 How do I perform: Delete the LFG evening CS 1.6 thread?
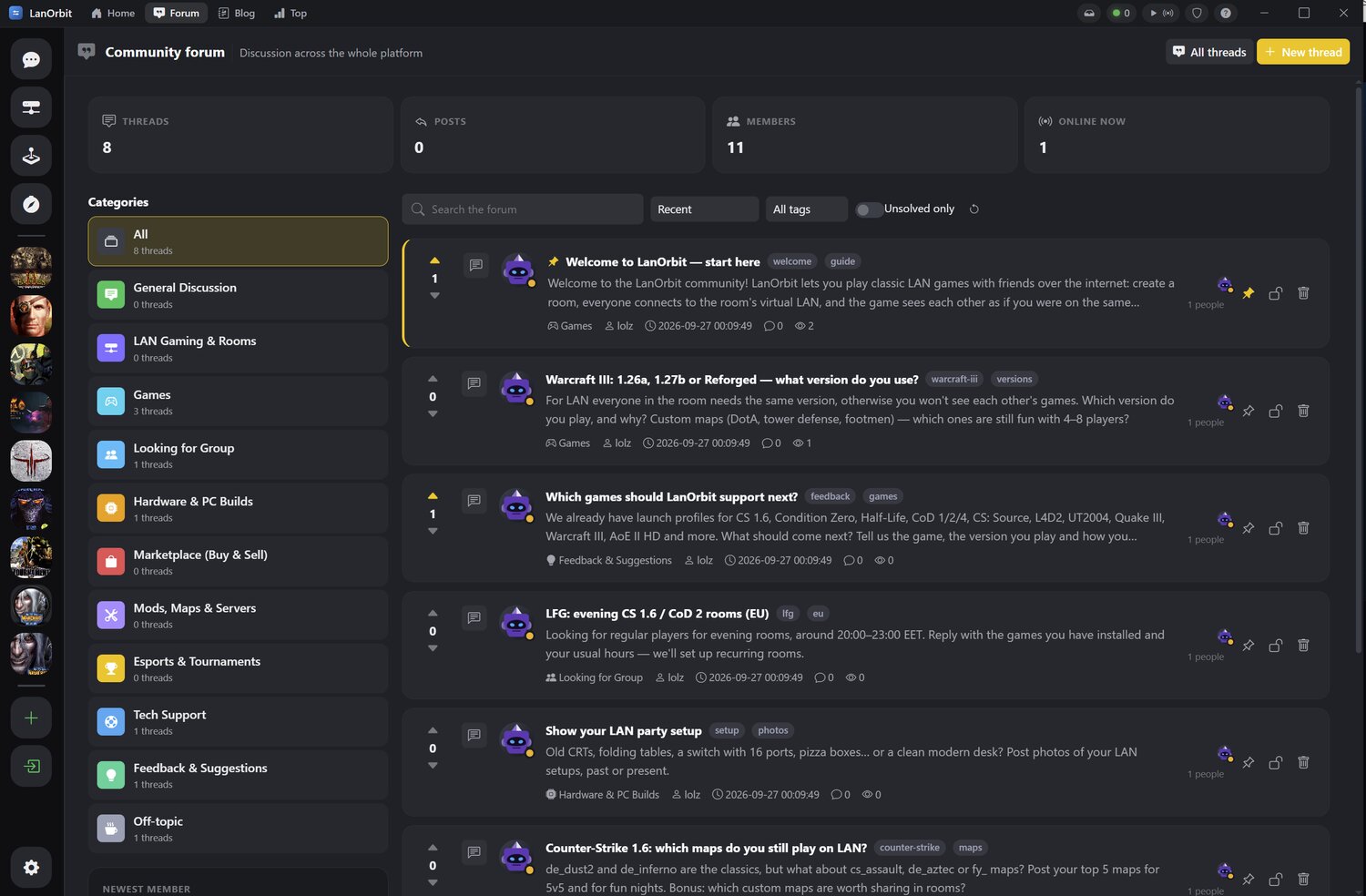[1303, 645]
